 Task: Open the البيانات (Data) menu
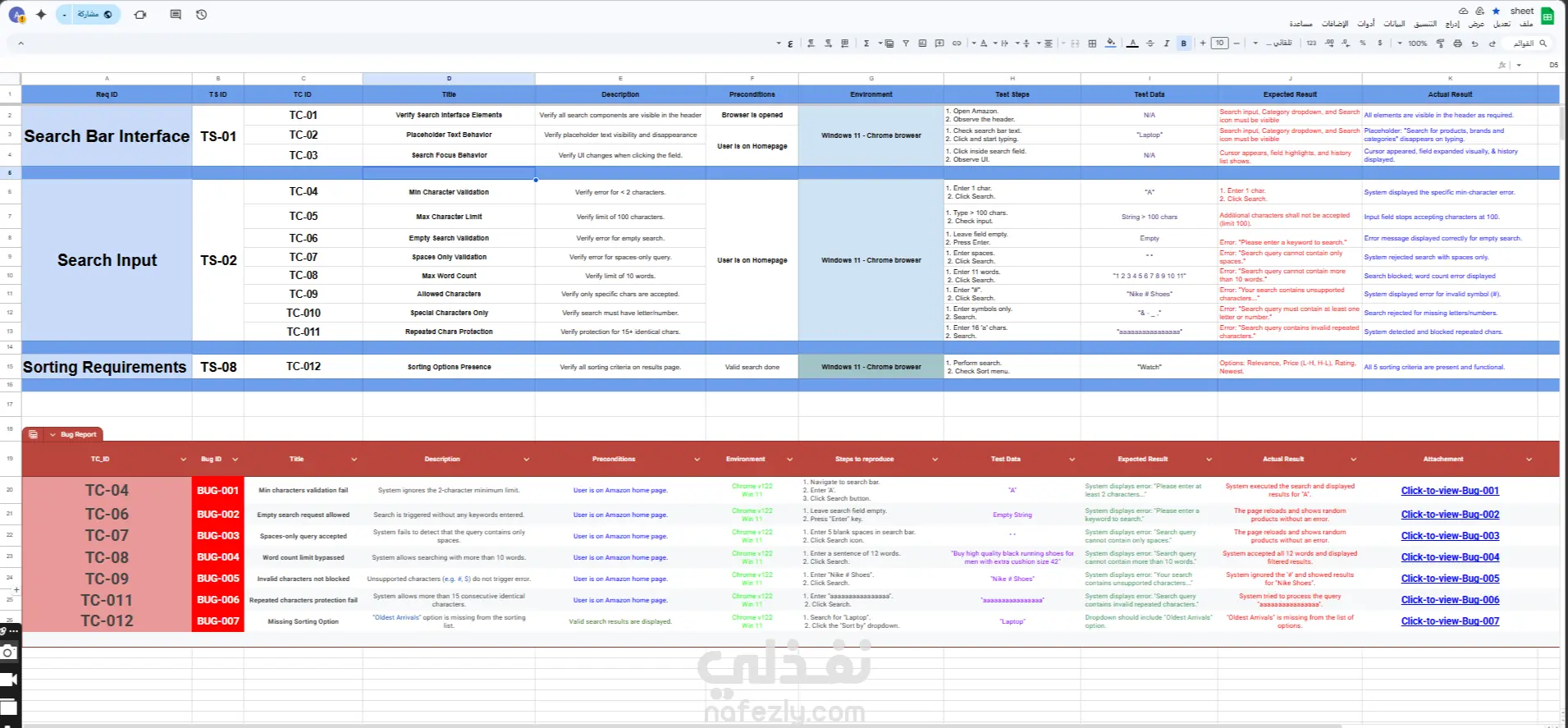click(1394, 24)
